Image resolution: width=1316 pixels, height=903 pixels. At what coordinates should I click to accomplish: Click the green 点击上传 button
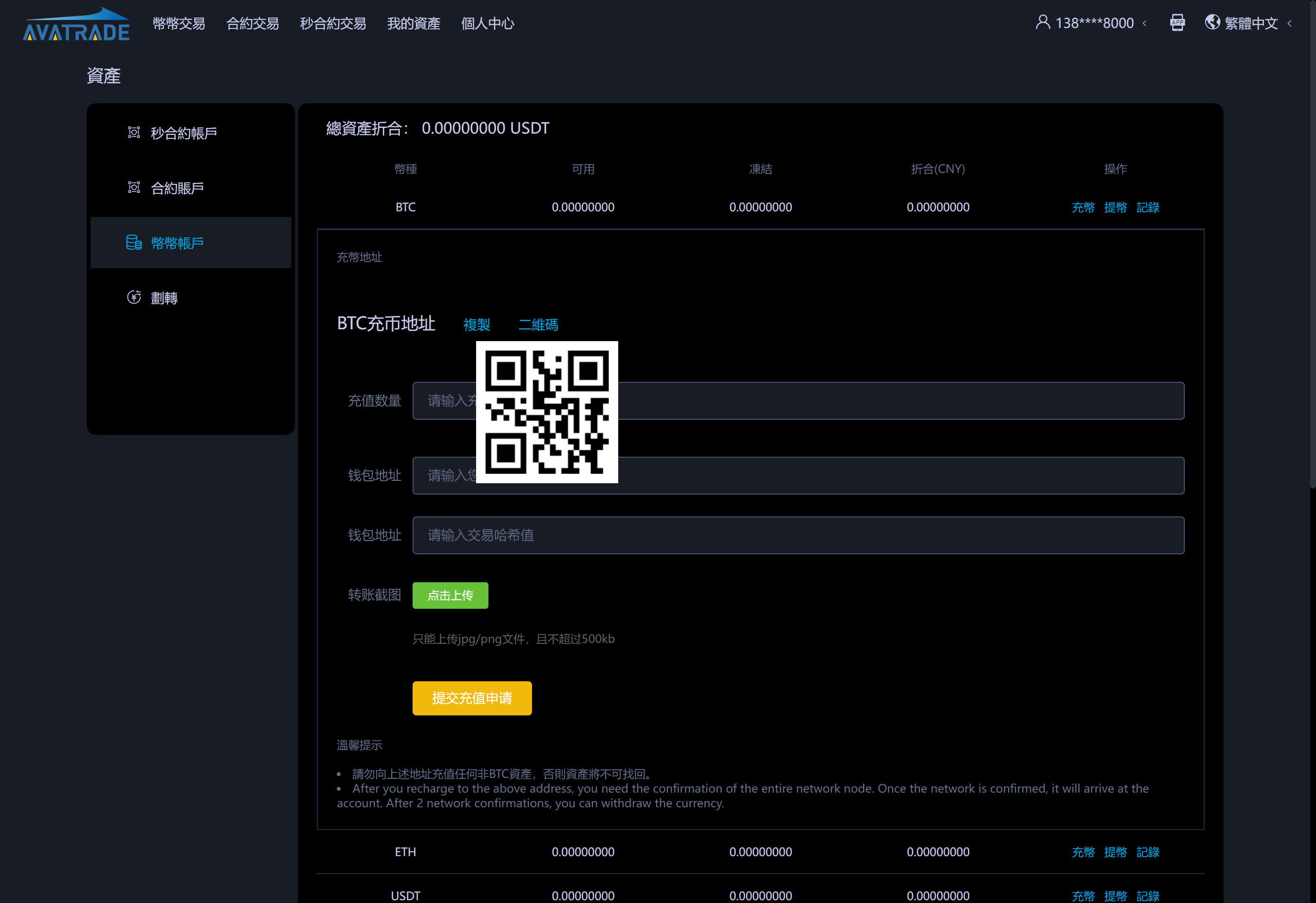450,596
